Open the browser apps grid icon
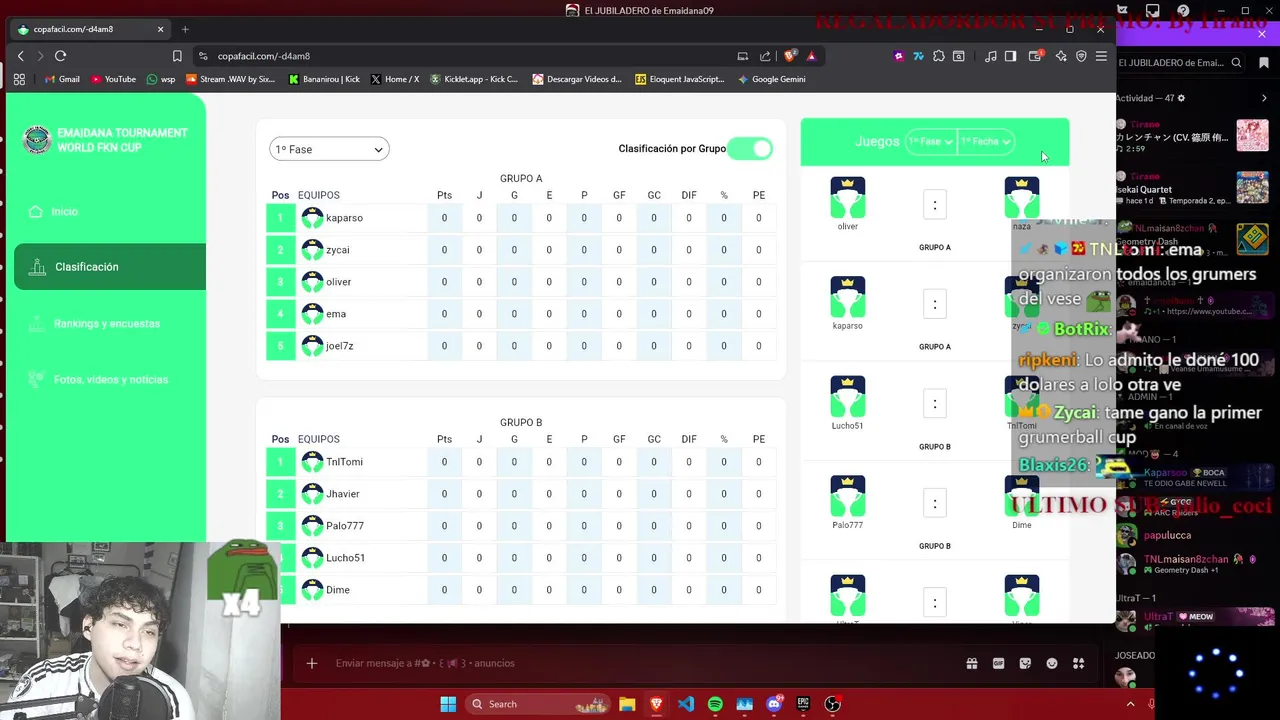The width and height of the screenshot is (1280, 720). point(19,79)
